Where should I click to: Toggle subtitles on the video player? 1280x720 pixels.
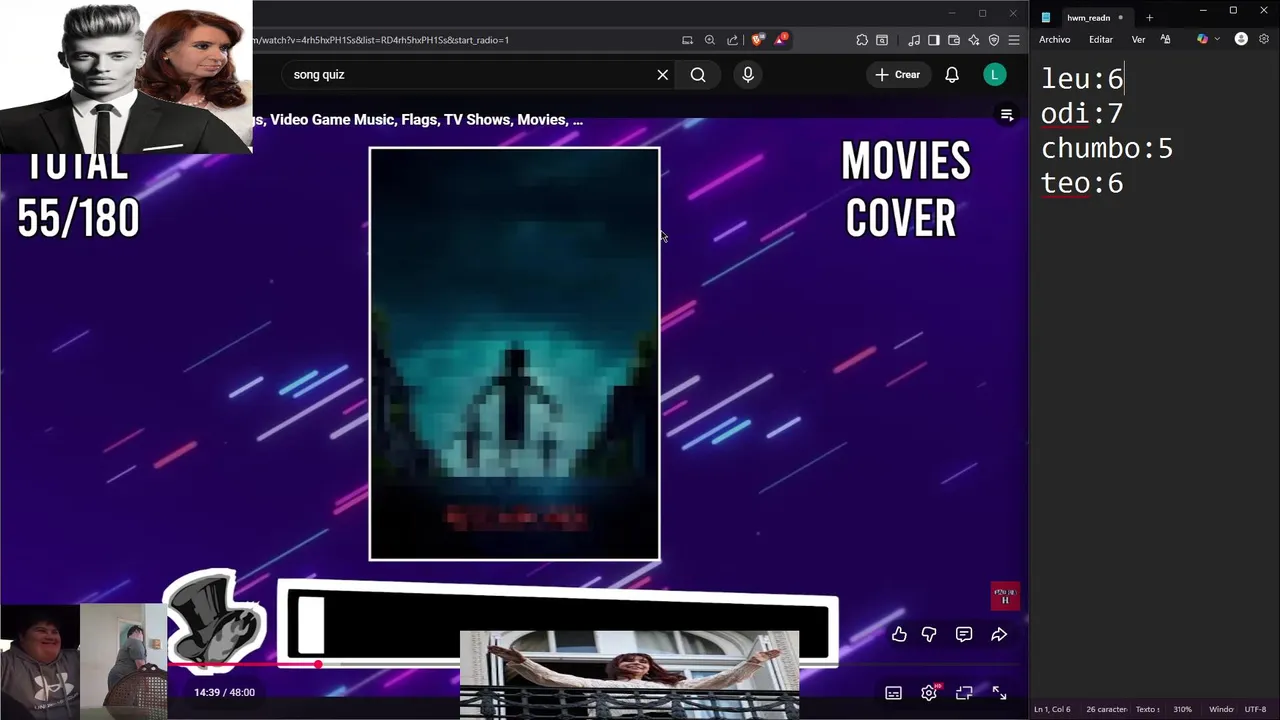[893, 693]
